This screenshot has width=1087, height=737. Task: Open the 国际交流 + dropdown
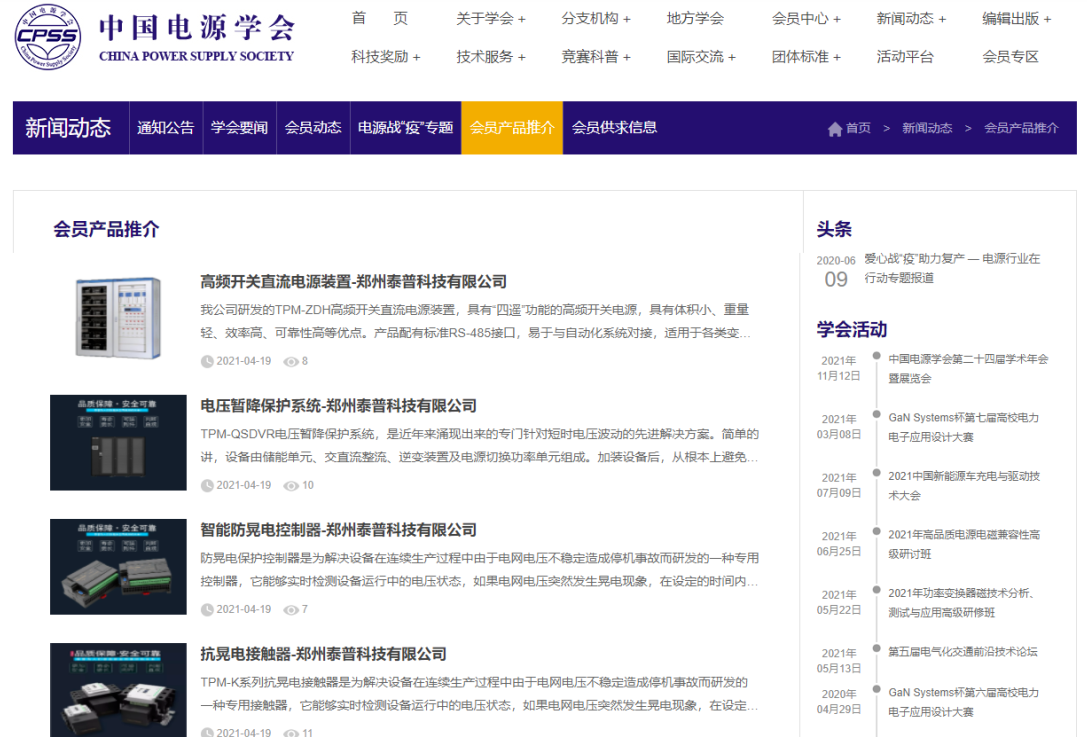[x=701, y=57]
